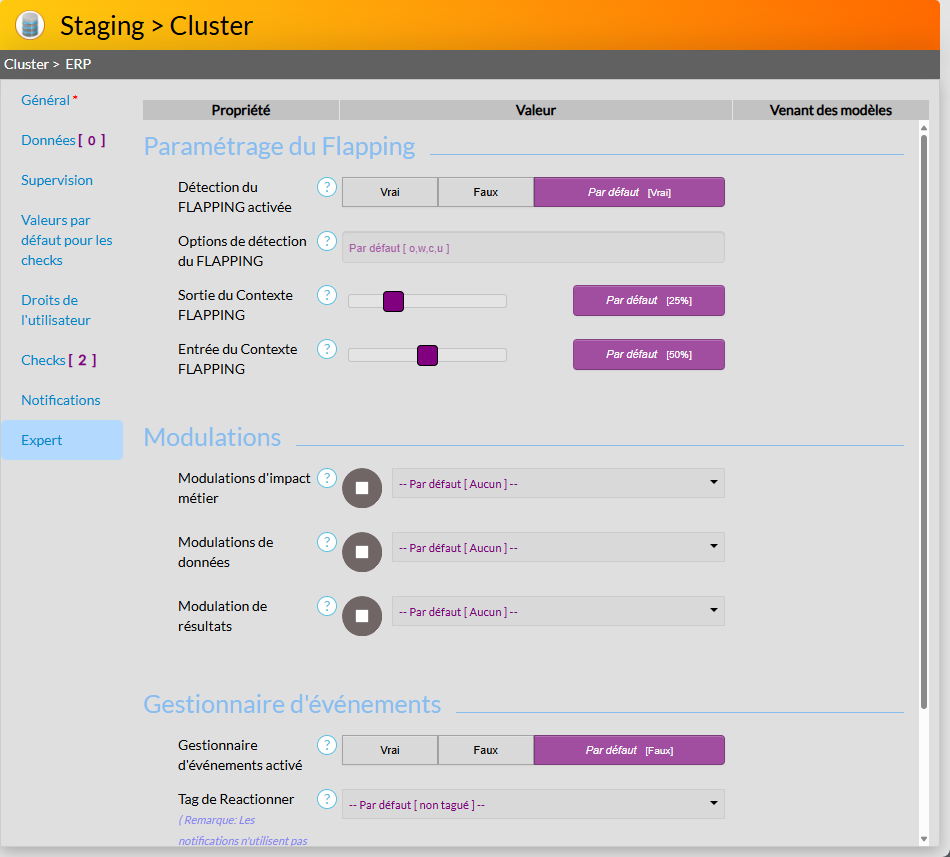Set Gestionnaire d'événements activé to Faux
The image size is (950, 857).
pyautogui.click(x=486, y=750)
